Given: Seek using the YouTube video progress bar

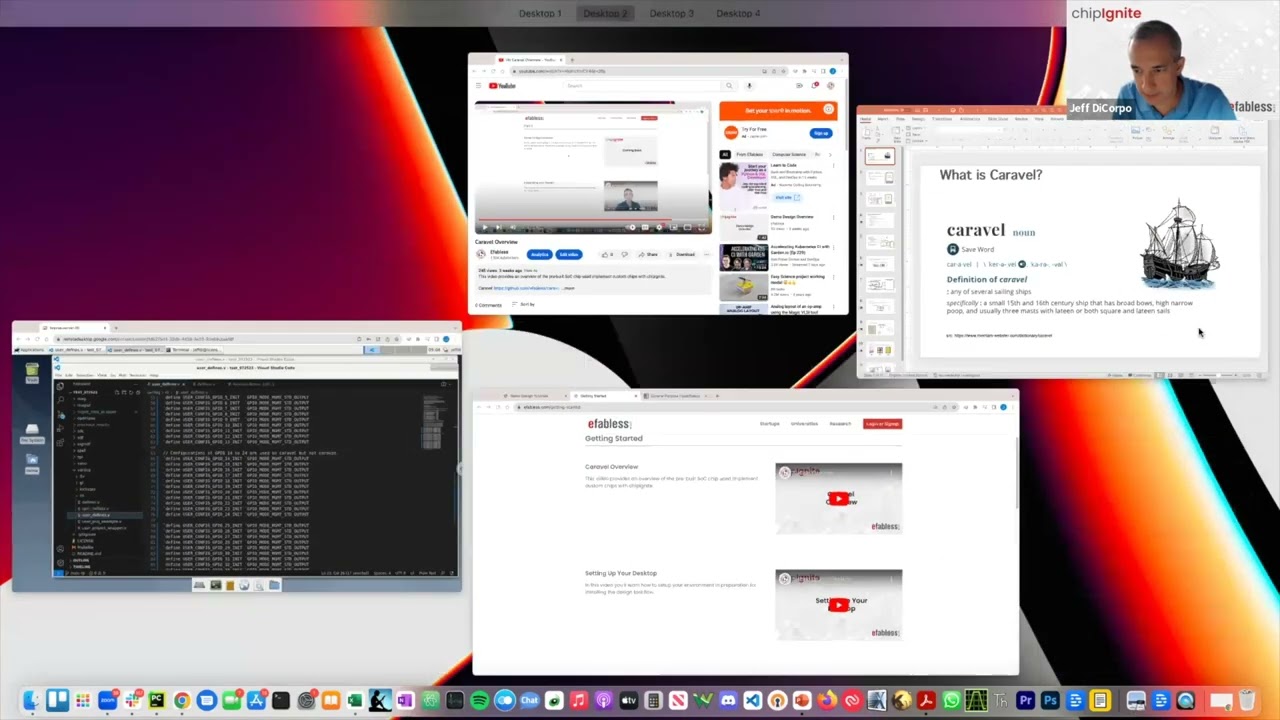Looking at the screenshot, I should point(593,219).
